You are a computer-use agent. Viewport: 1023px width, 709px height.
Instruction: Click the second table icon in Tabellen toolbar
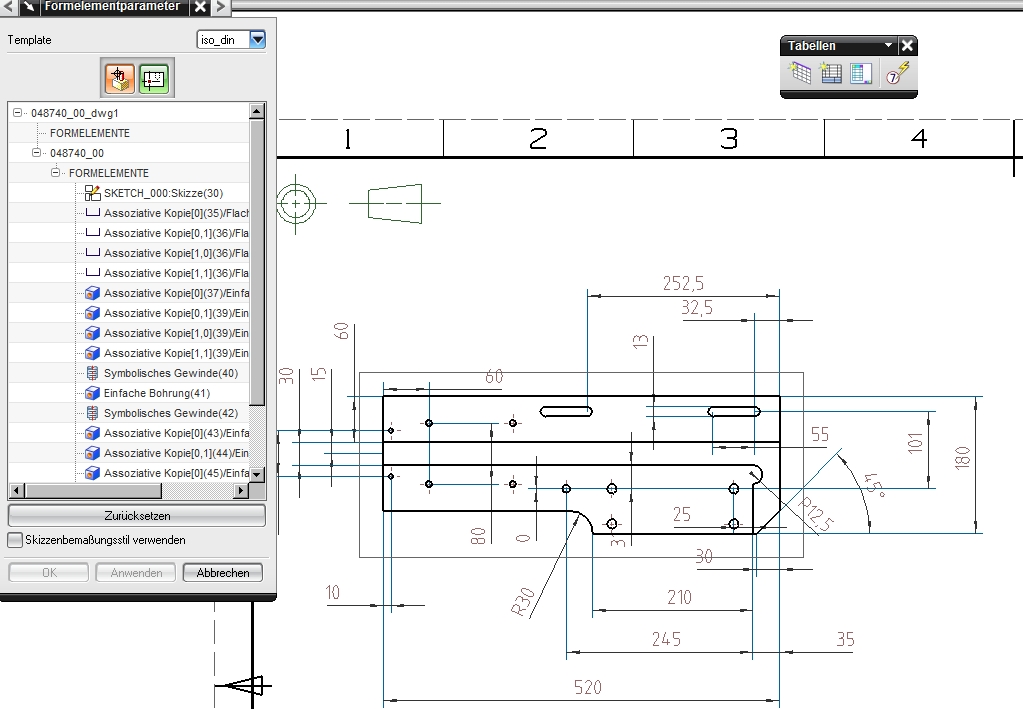coord(830,73)
